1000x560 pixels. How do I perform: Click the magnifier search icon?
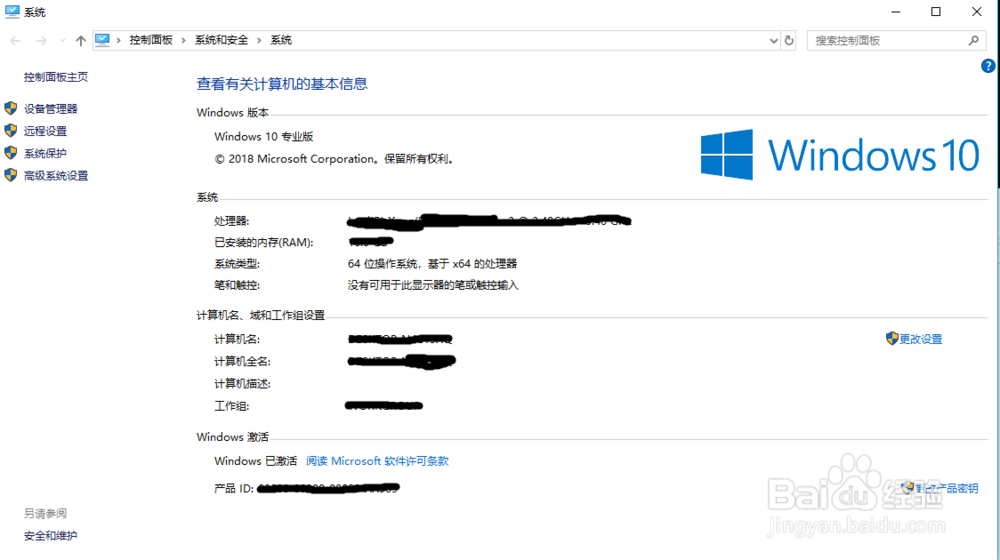pos(974,41)
